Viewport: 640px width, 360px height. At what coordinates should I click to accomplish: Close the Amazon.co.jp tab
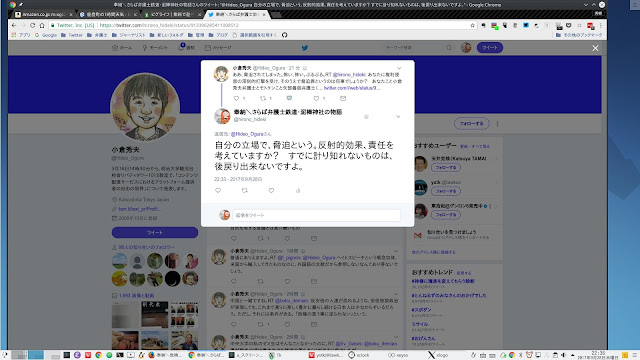coord(71,14)
